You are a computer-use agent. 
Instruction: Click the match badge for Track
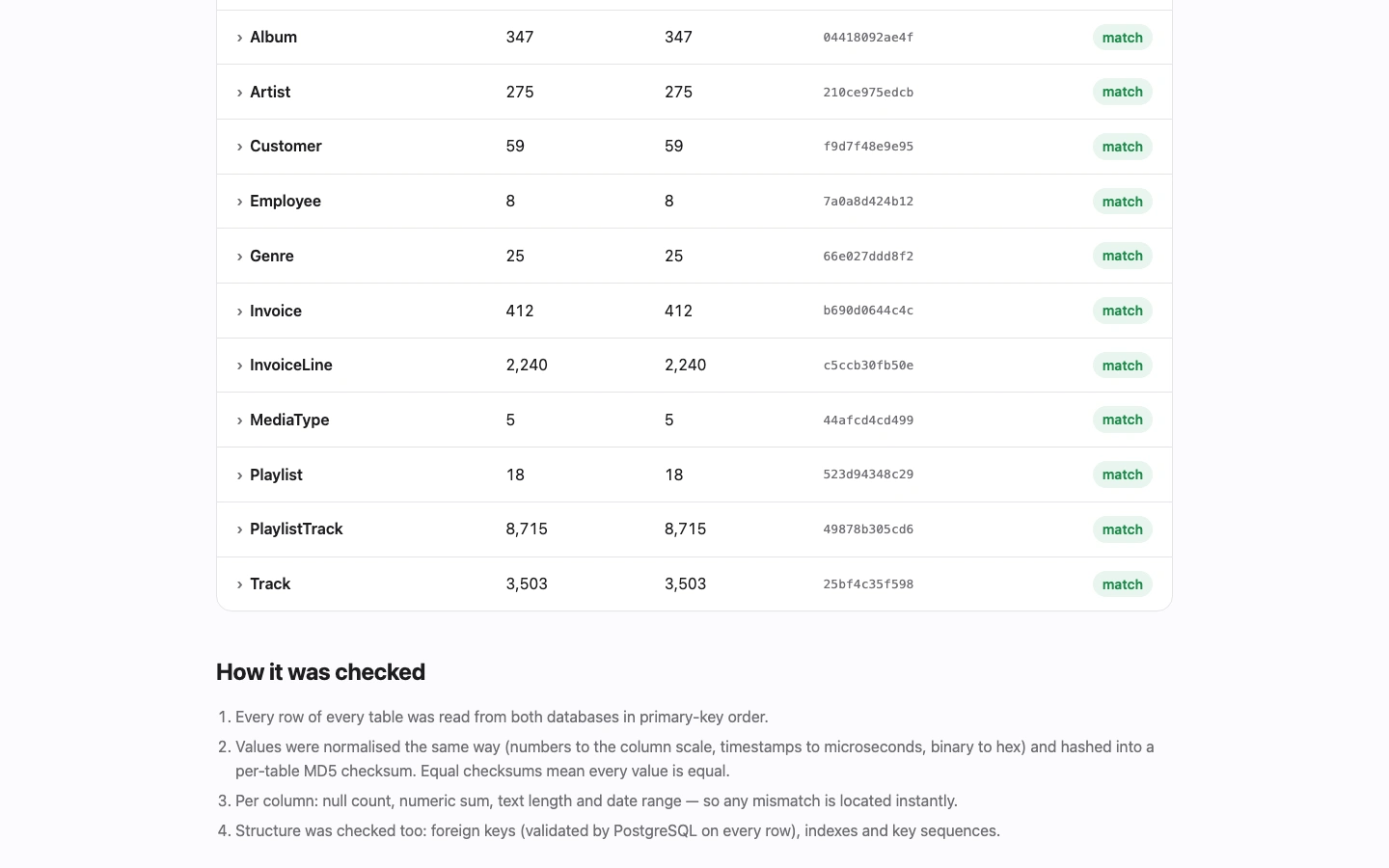coord(1123,584)
